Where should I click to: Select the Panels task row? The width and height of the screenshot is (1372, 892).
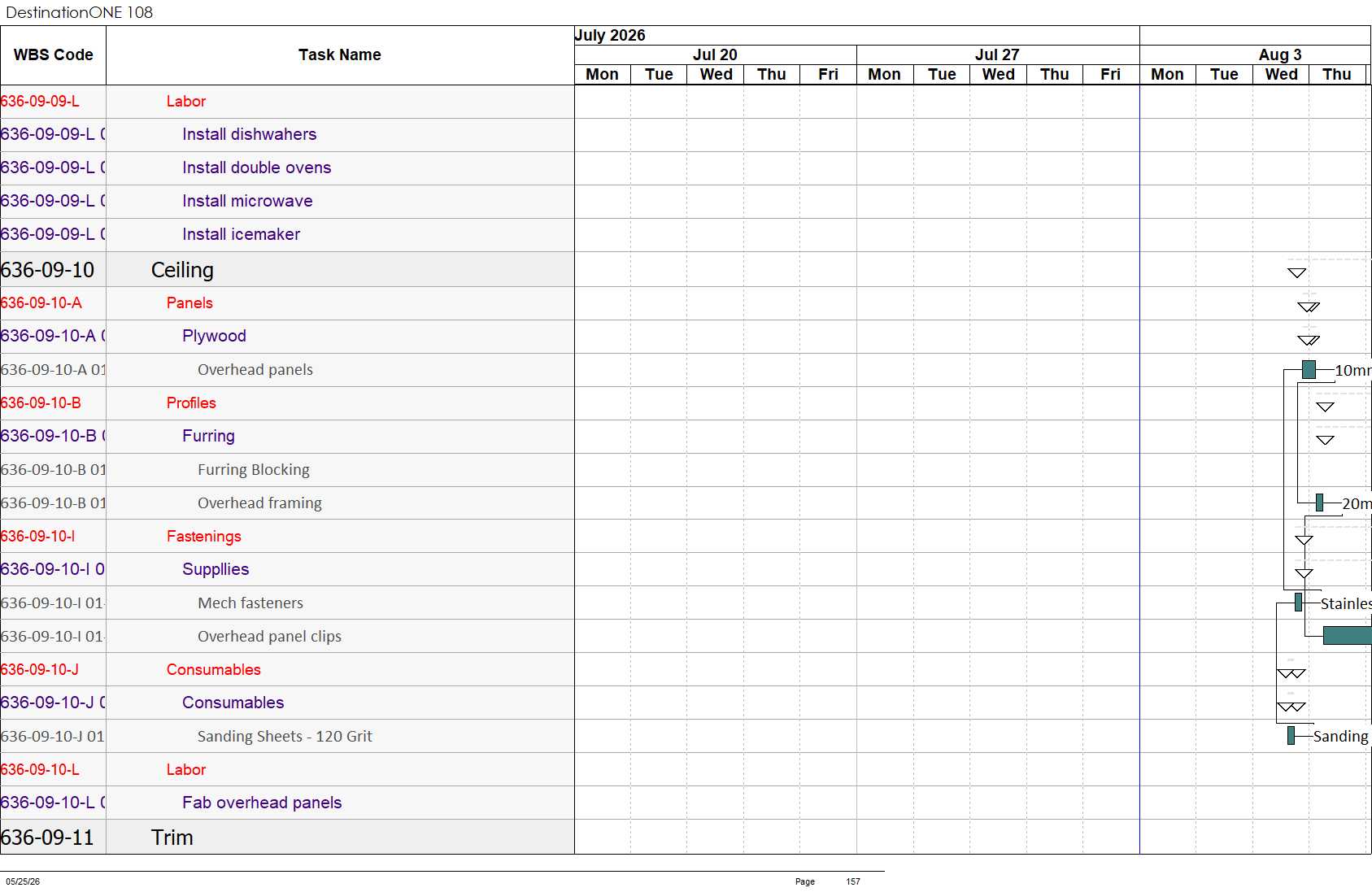[287, 303]
